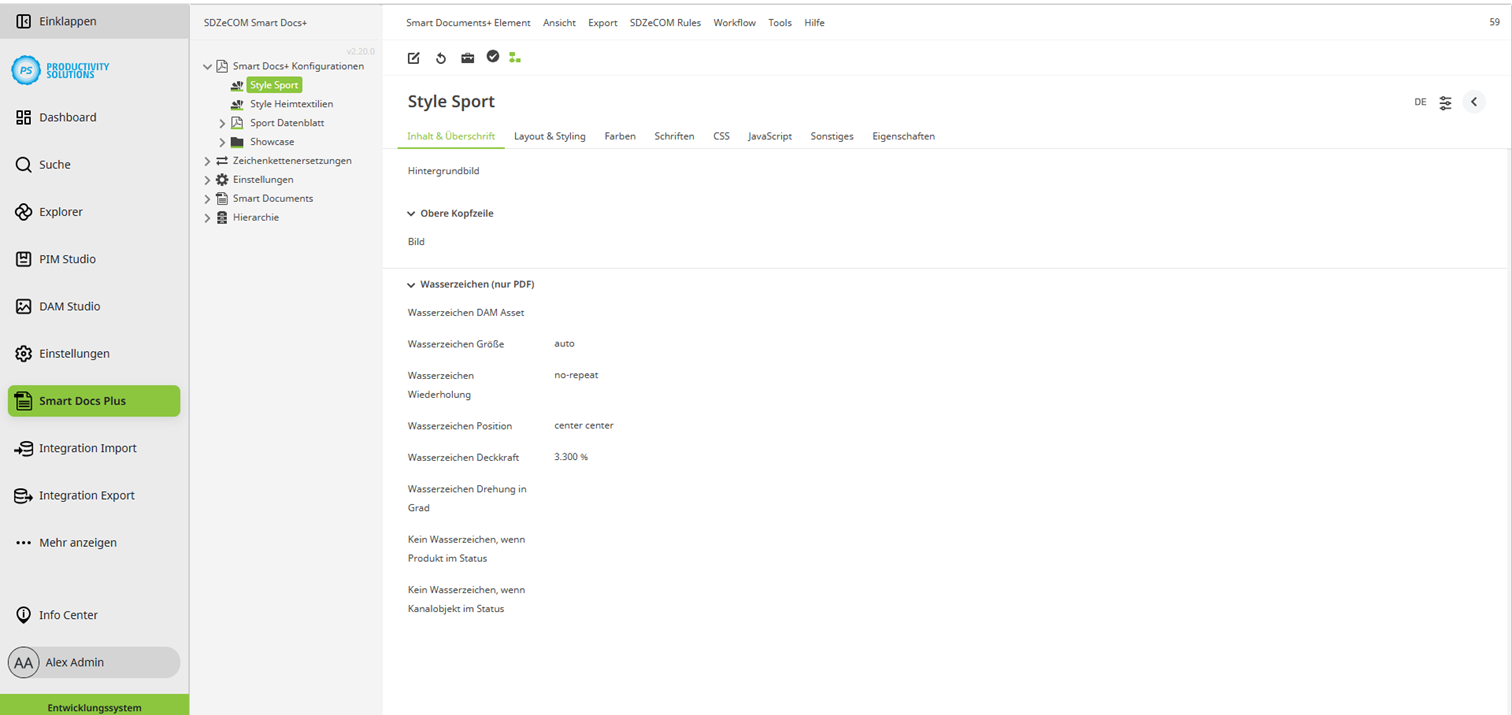Open the Workflow menu

734,22
